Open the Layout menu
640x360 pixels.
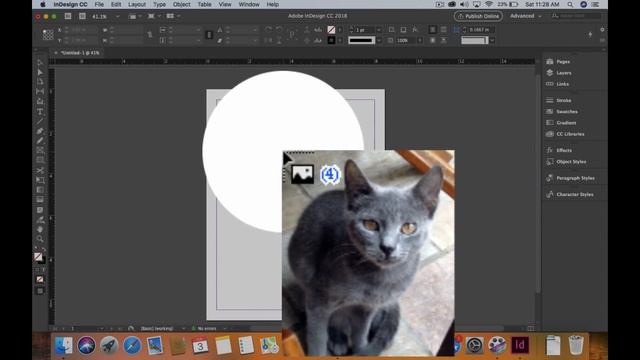[x=137, y=4]
